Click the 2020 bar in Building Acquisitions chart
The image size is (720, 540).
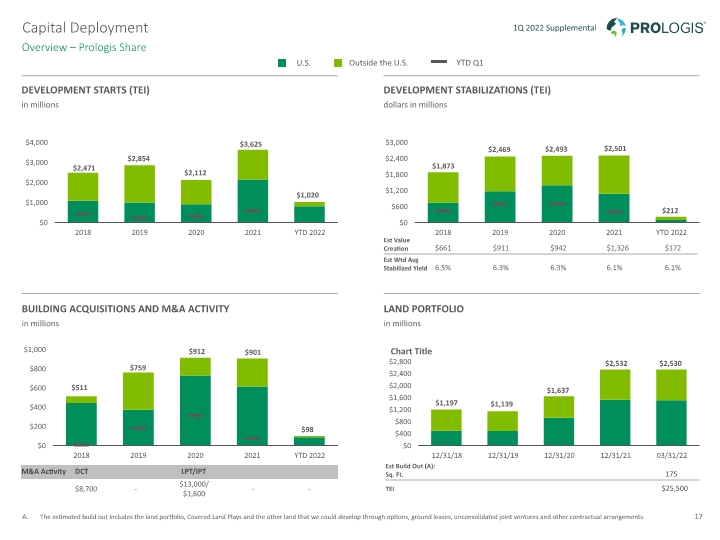[195, 402]
